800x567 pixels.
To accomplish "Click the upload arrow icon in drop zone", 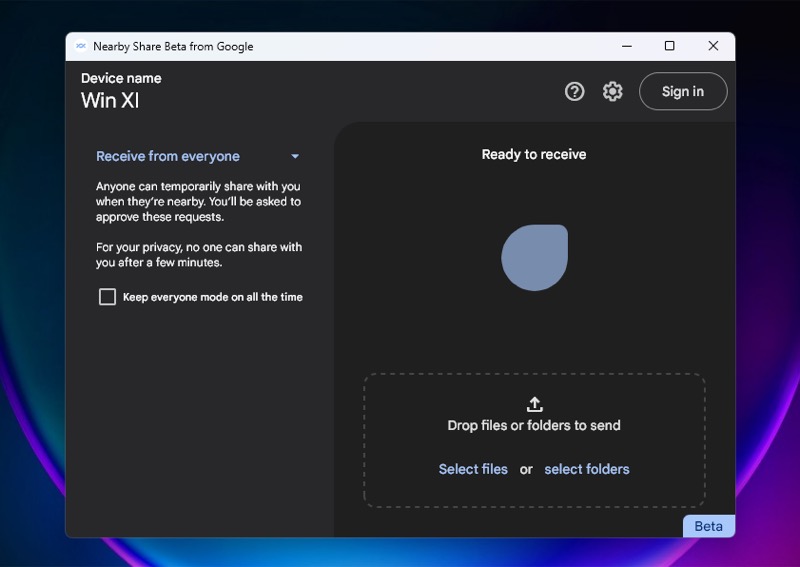I will tap(534, 404).
